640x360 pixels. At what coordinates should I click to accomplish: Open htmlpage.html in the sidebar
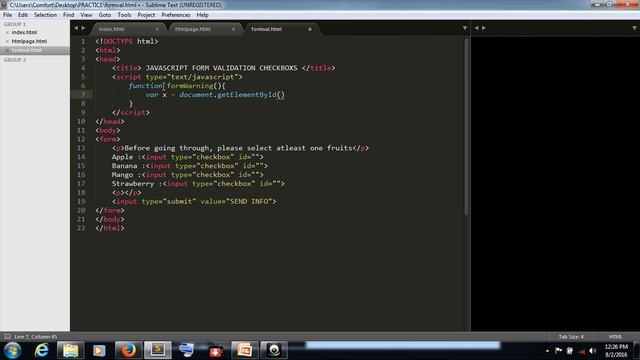click(x=29, y=41)
